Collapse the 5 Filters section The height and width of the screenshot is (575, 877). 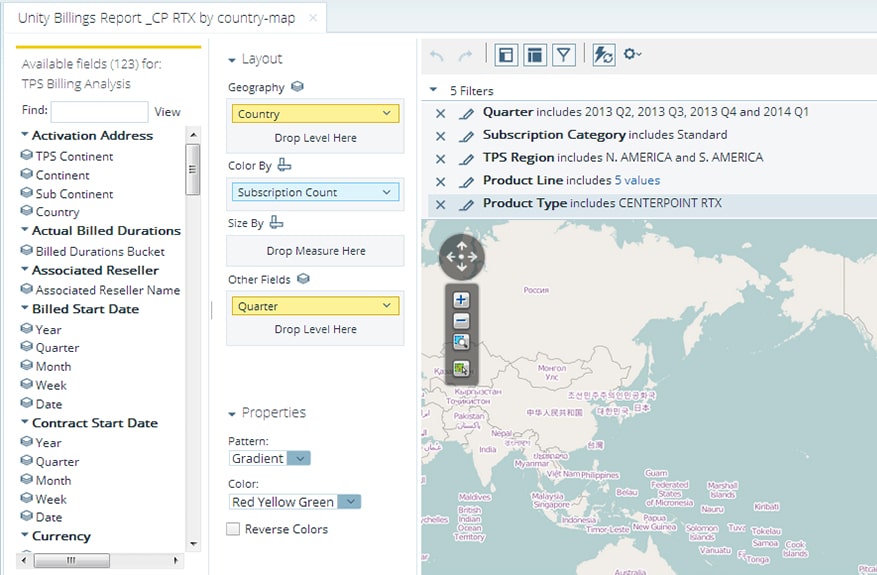[x=433, y=89]
